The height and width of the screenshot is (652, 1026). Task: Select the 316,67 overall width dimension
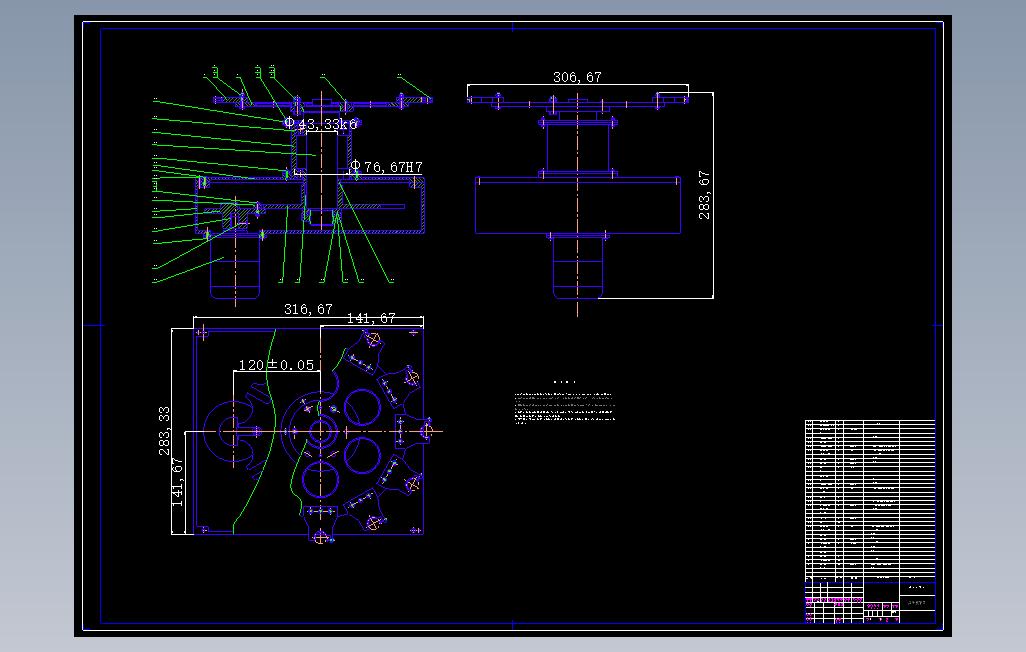click(308, 309)
